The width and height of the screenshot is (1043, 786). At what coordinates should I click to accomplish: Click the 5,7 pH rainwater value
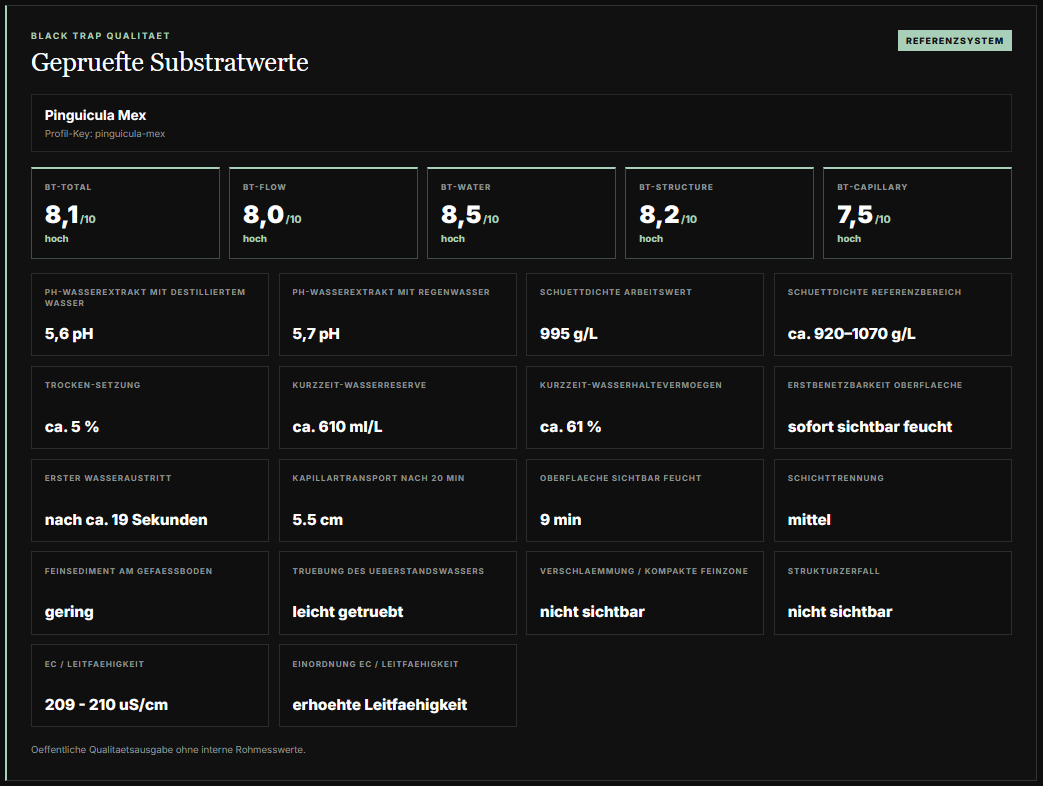coord(316,334)
